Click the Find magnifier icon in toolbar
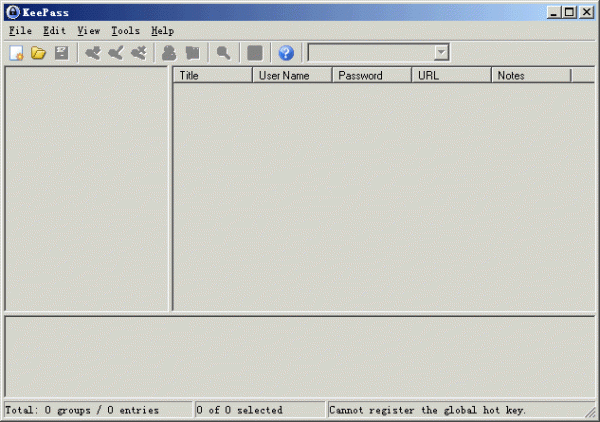The image size is (600, 422). [x=223, y=53]
